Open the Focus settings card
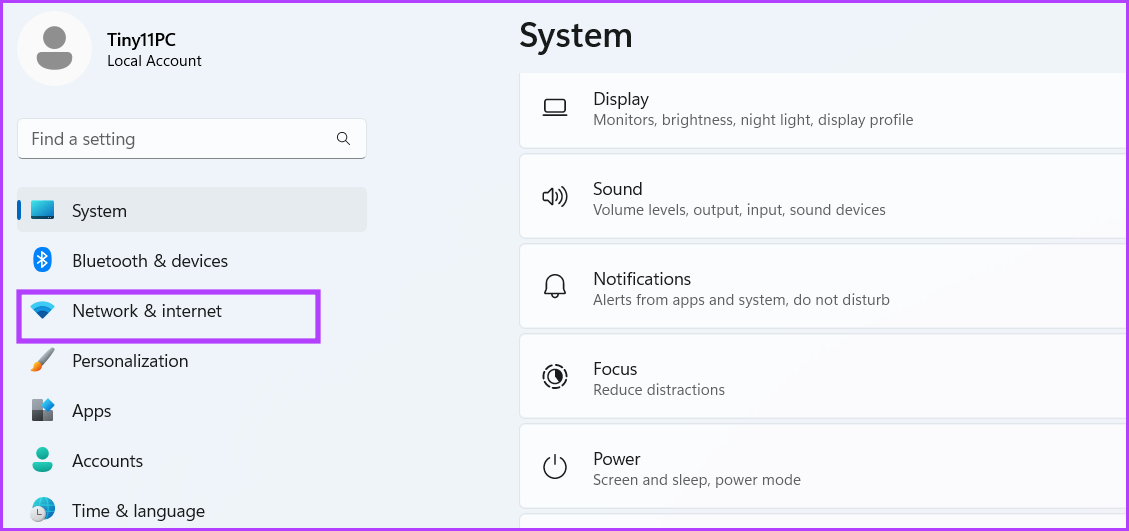This screenshot has width=1129, height=531. (x=824, y=378)
